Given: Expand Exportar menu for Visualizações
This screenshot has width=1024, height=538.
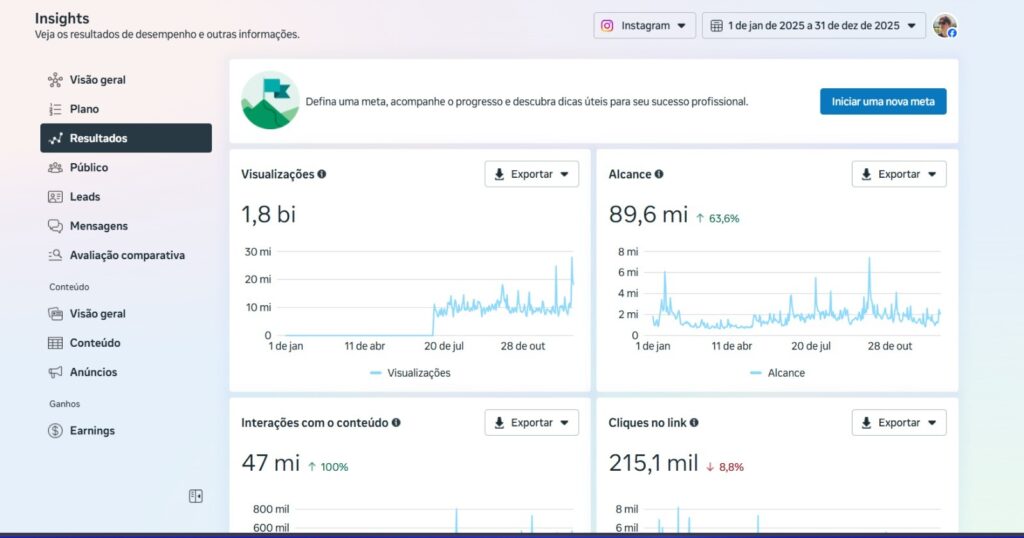Looking at the screenshot, I should (x=531, y=174).
